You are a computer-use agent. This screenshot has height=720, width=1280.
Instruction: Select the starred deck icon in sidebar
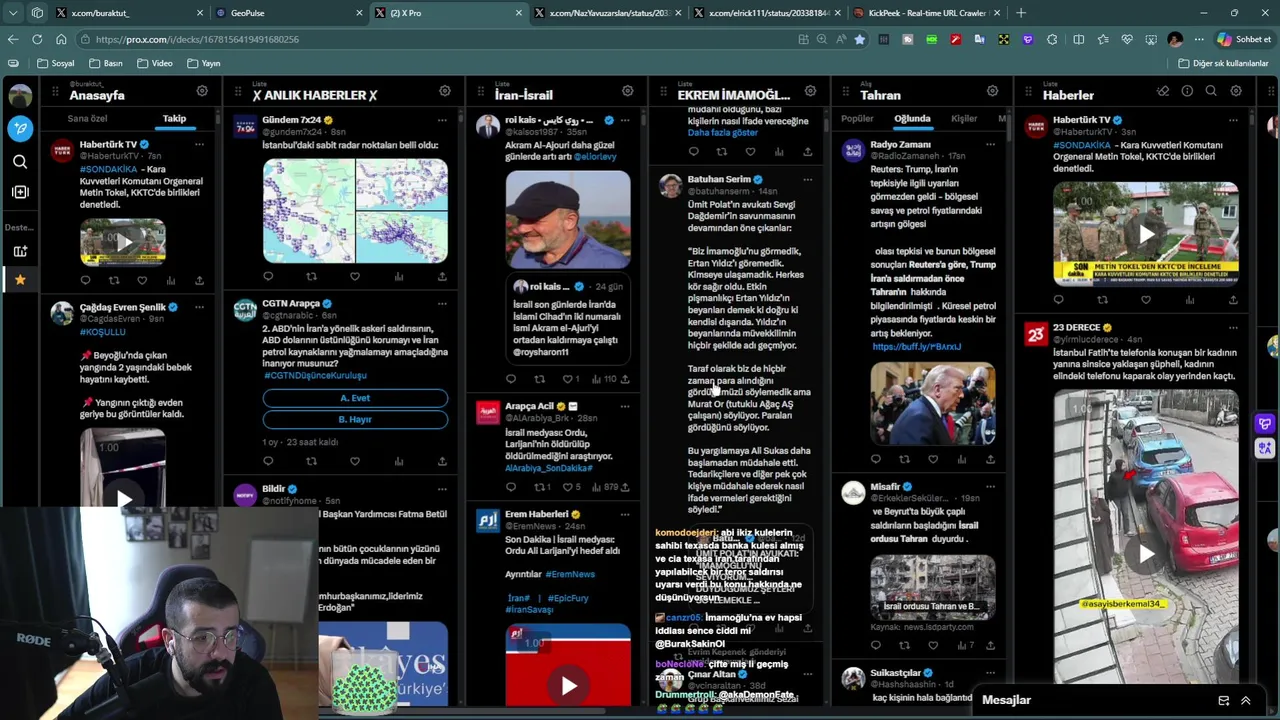[20, 280]
